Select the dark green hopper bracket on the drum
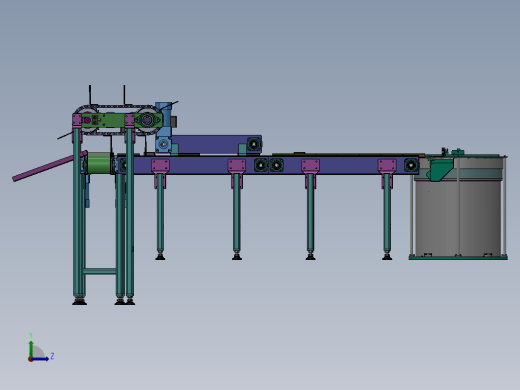The height and width of the screenshot is (390, 520). (x=441, y=169)
